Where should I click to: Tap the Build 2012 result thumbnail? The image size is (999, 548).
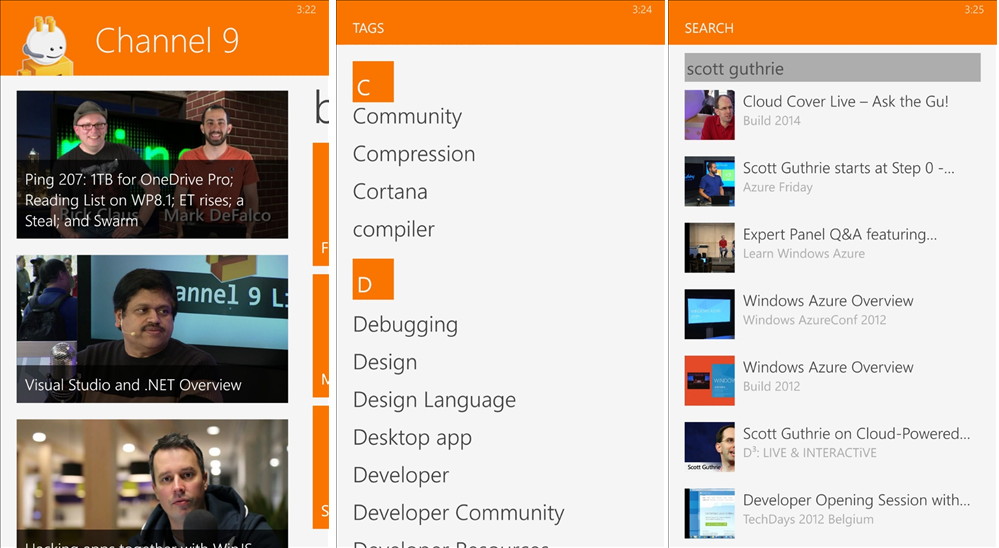point(709,380)
